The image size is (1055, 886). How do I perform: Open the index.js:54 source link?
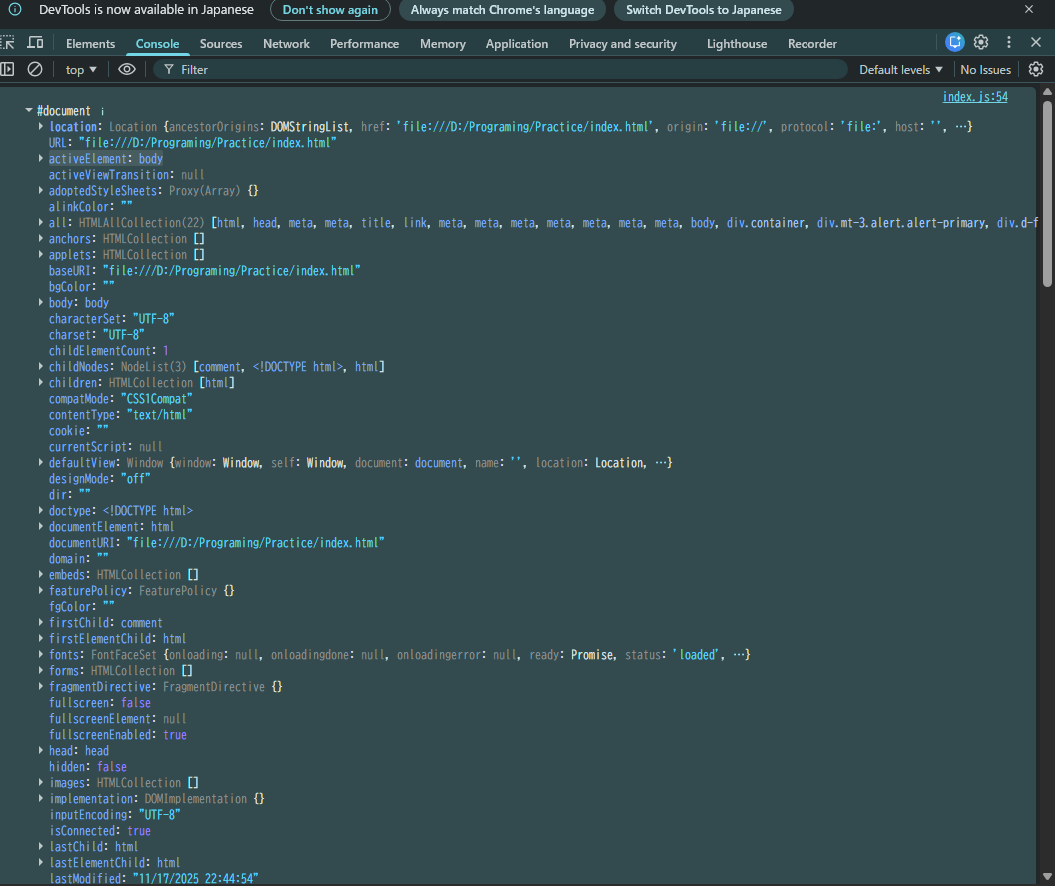tap(975, 97)
